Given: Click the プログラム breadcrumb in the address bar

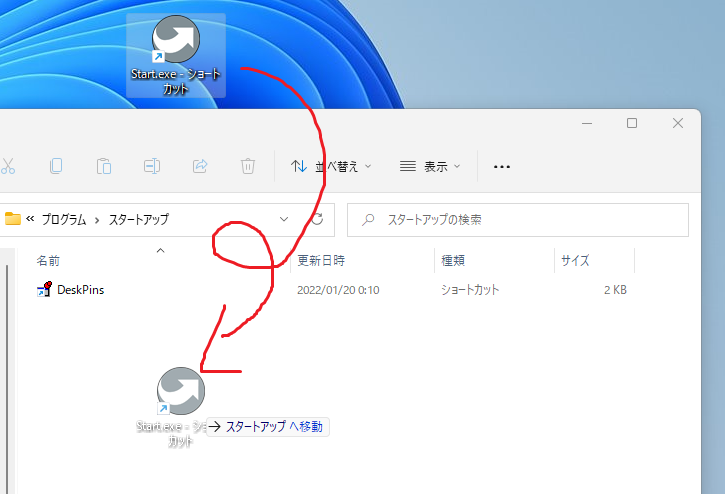Looking at the screenshot, I should [x=64, y=219].
